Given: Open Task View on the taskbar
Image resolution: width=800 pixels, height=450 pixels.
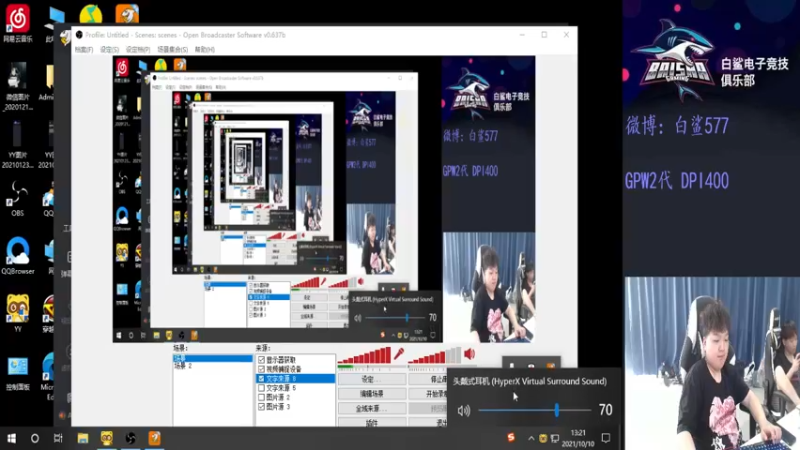Looking at the screenshot, I should tap(58, 438).
